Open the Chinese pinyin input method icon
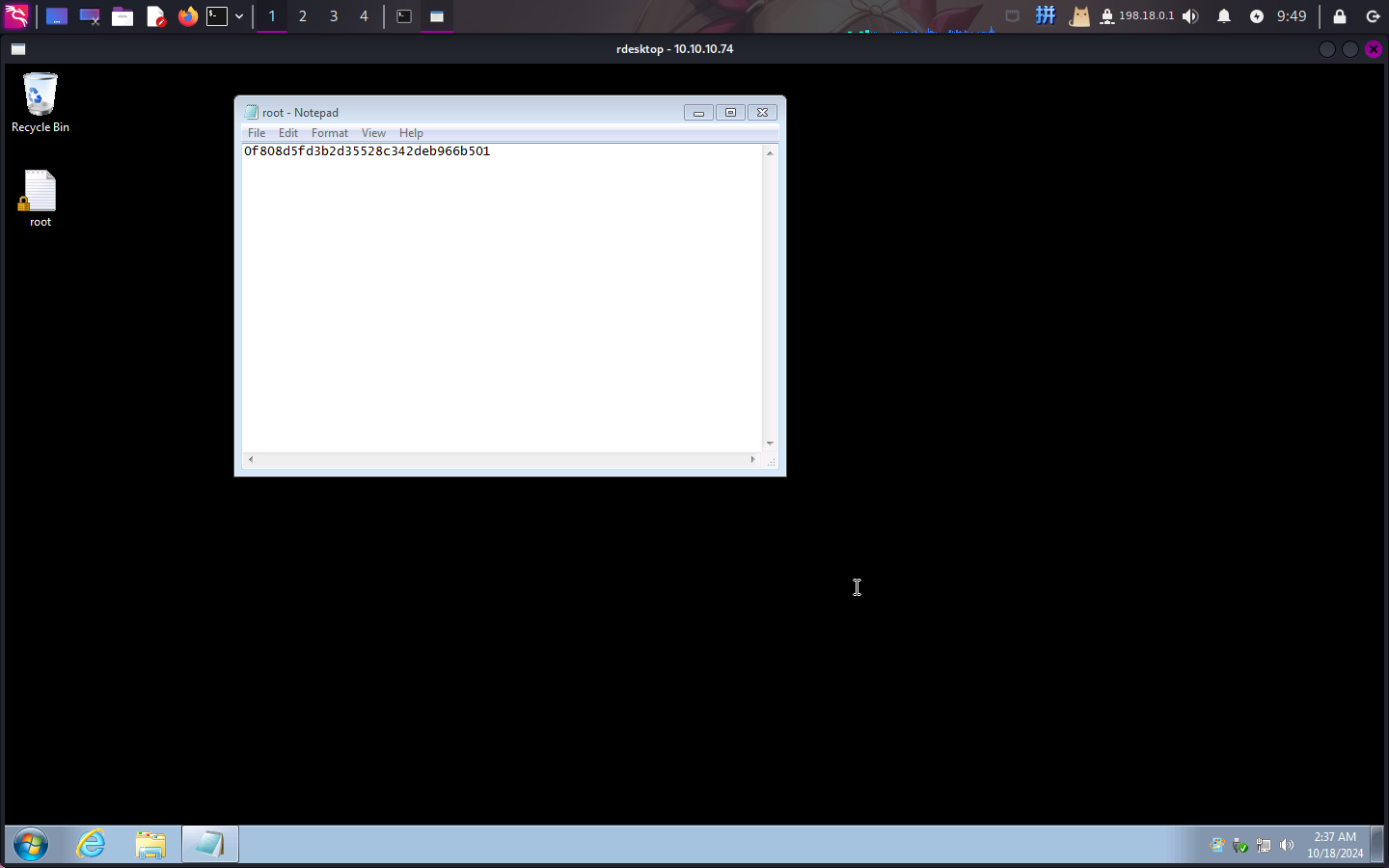Screen dimensions: 1389x868 pyautogui.click(x=1046, y=15)
